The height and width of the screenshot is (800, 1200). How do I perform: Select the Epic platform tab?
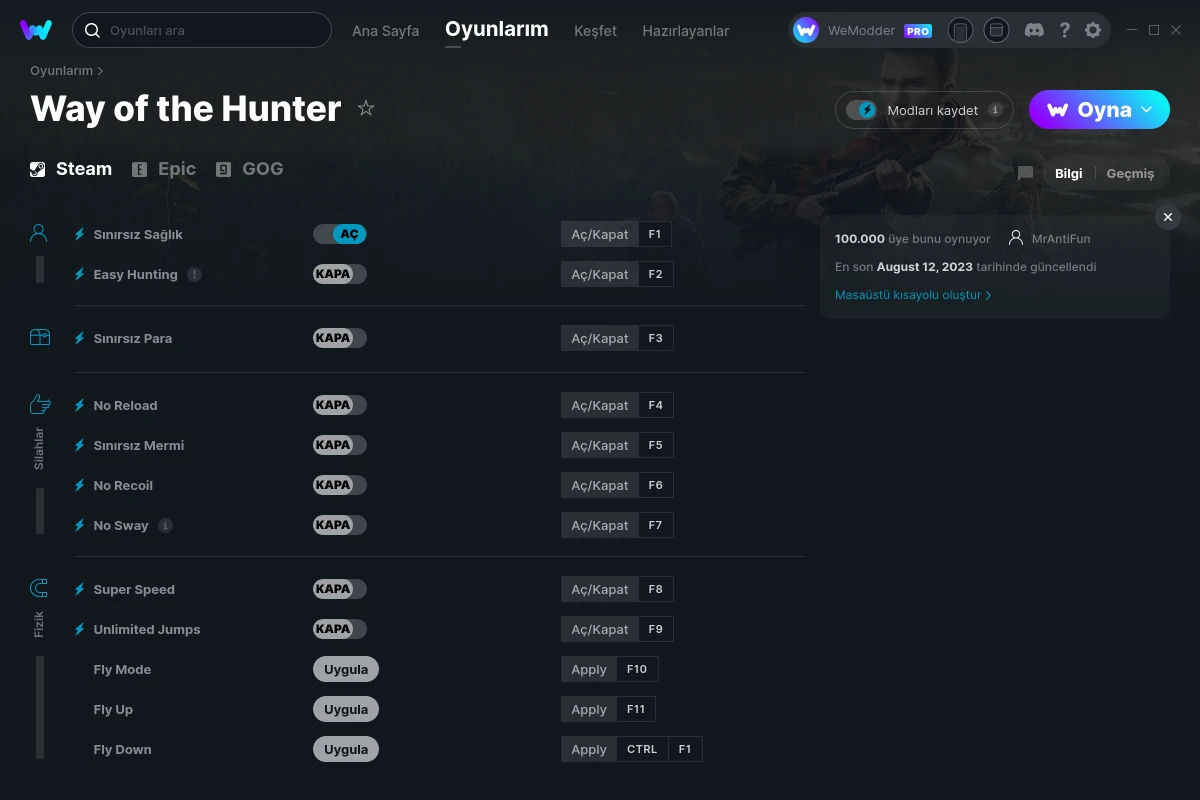pyautogui.click(x=164, y=169)
